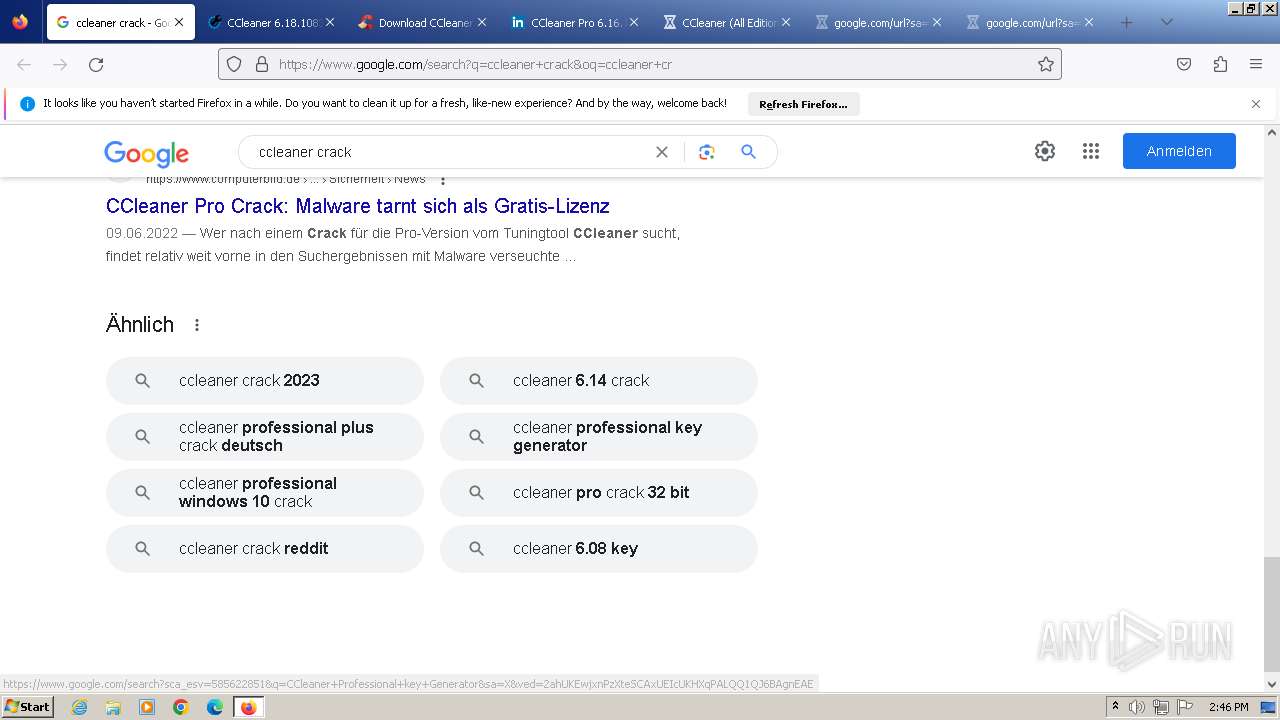1280x720 pixels.
Task: Close the ccleaner crack Google tab
Action: pyautogui.click(x=179, y=22)
